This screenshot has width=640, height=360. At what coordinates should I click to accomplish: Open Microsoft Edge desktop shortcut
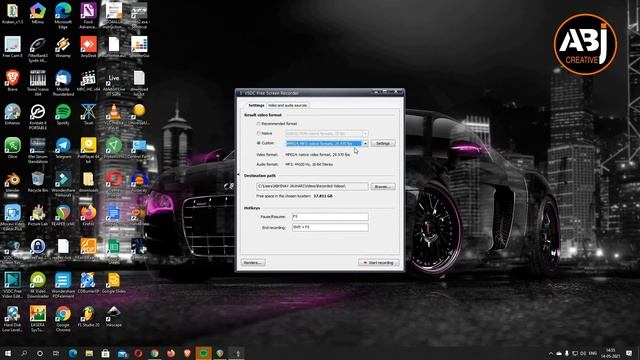pos(63,16)
